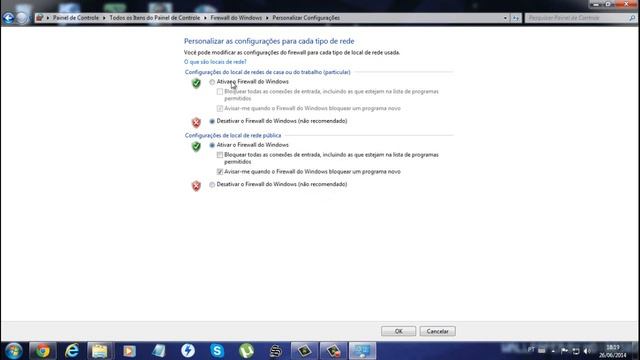Open the blue lightning bolt taskbar app
The height and width of the screenshot is (360, 640).
tap(188, 351)
